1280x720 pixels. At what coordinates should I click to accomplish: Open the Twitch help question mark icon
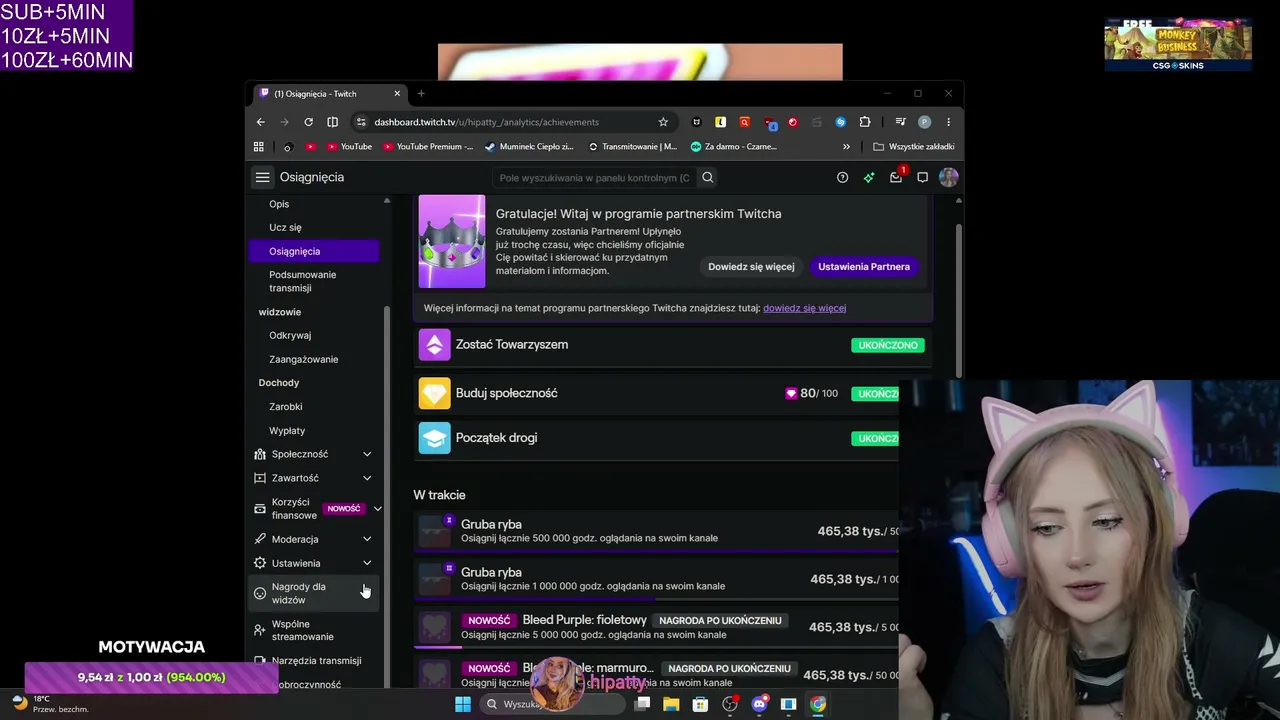(x=842, y=177)
